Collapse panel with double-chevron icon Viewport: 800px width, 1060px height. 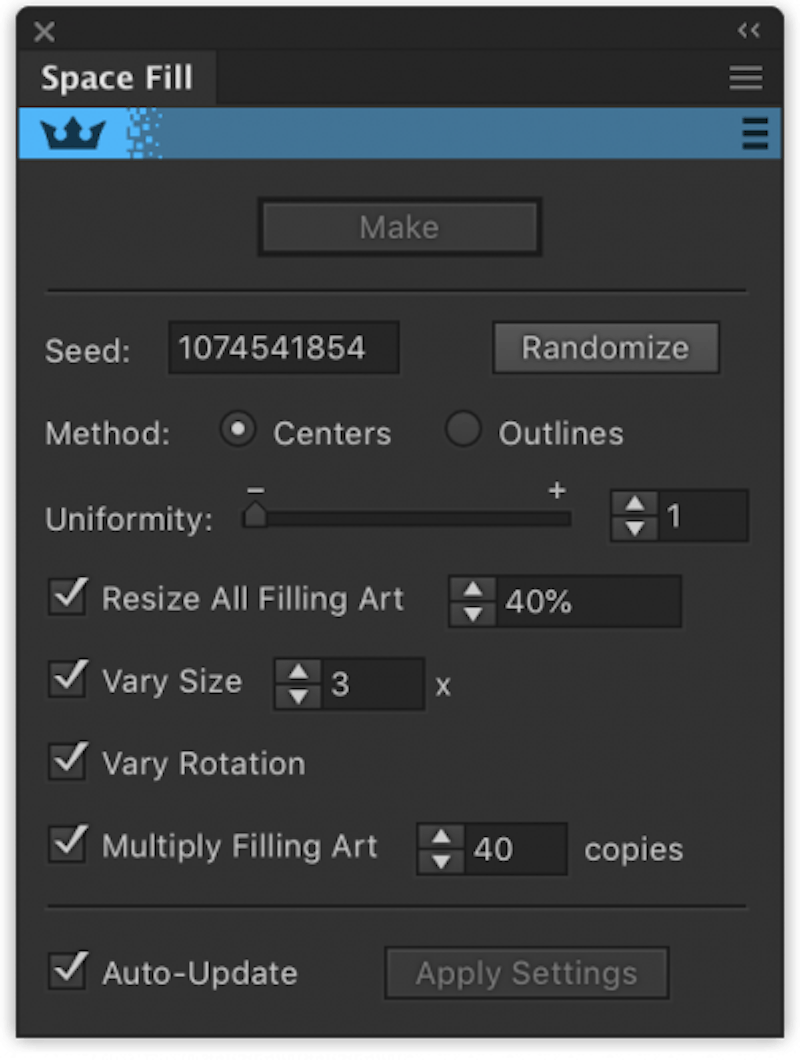pos(748,31)
